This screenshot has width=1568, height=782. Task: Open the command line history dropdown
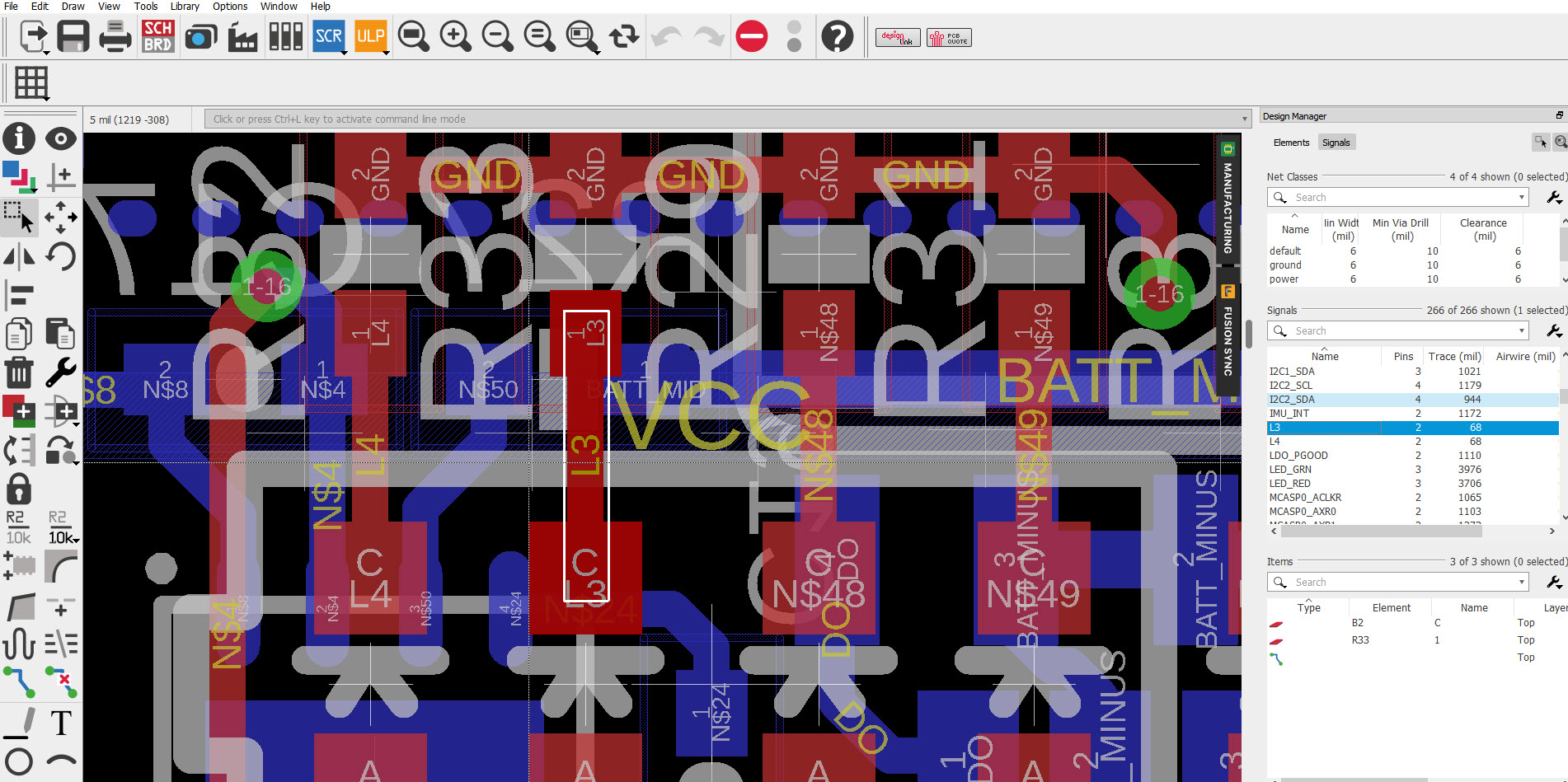pyautogui.click(x=1244, y=119)
